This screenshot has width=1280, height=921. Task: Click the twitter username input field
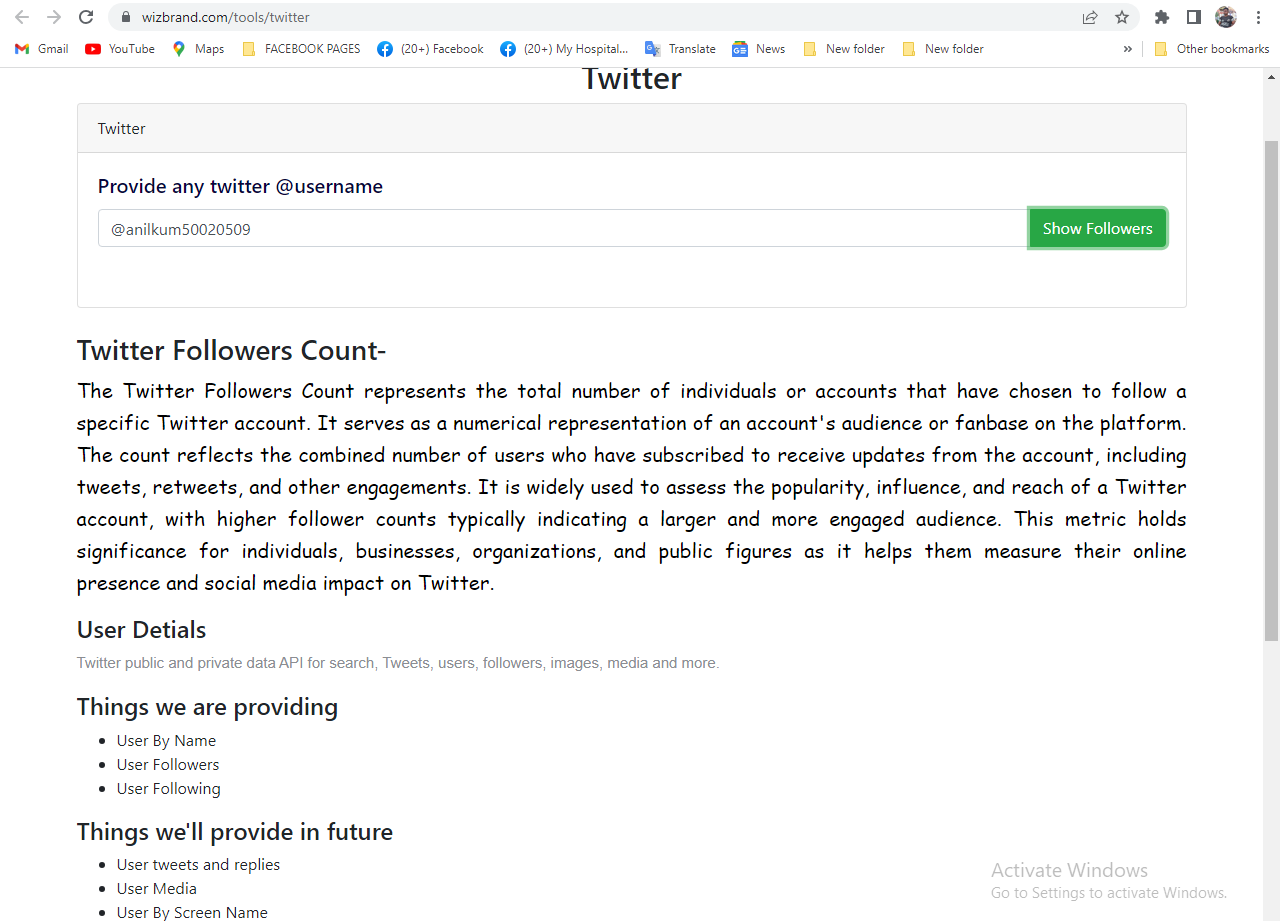(560, 228)
